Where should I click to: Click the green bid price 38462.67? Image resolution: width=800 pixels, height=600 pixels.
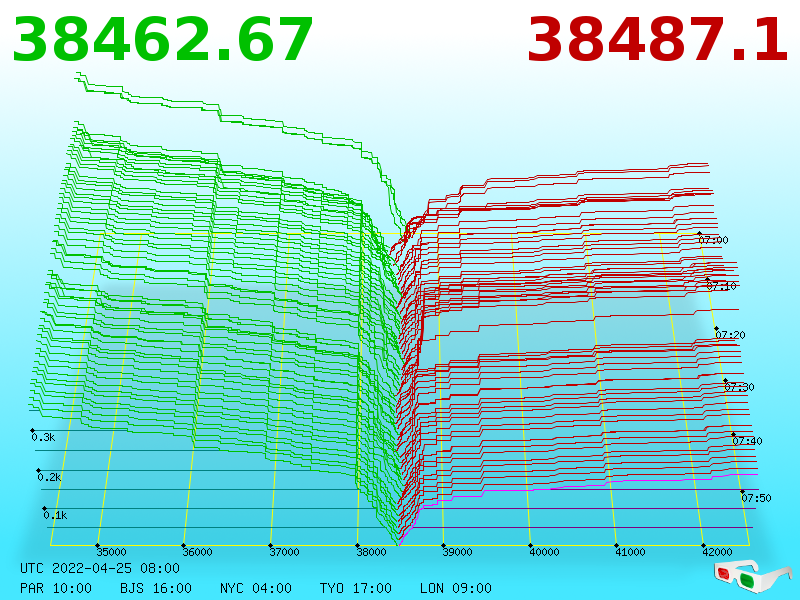pos(162,40)
